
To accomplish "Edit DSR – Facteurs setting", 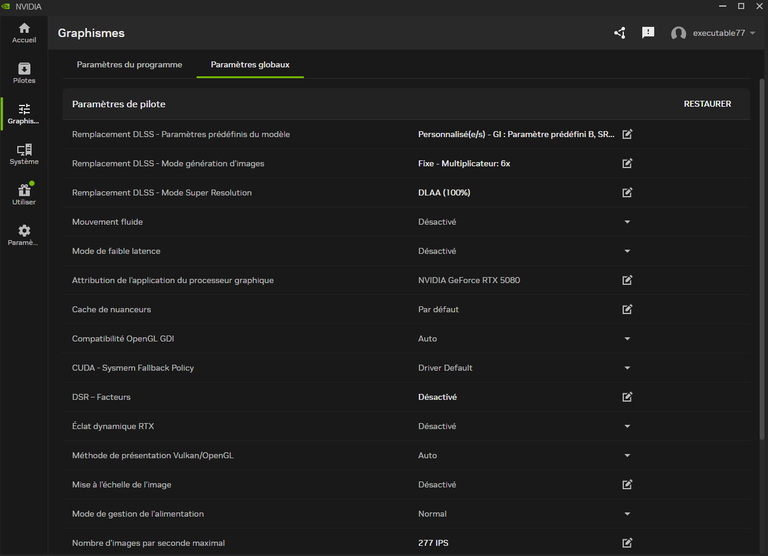I will click(627, 397).
